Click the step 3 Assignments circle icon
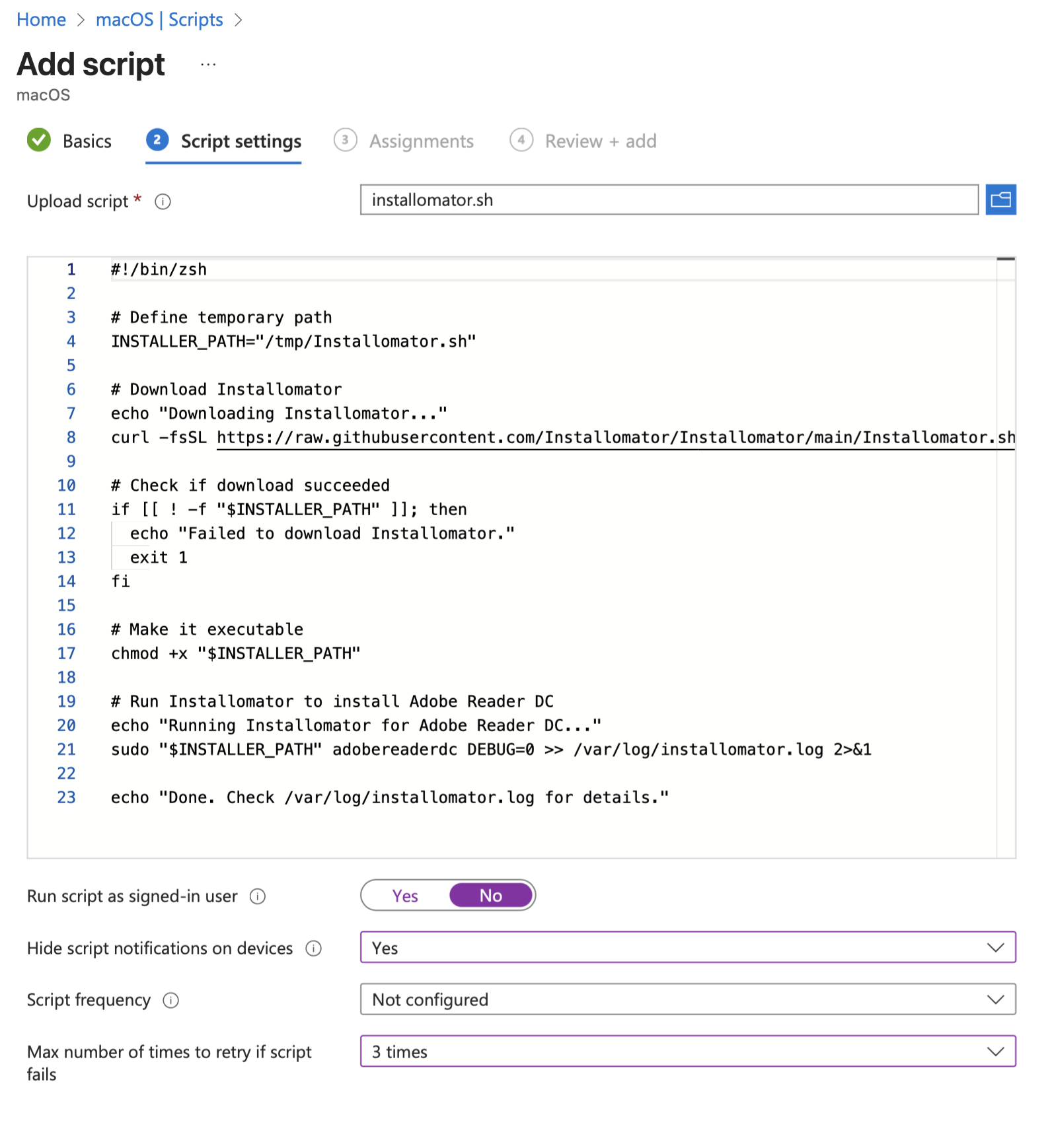The width and height of the screenshot is (1048, 1148). (345, 140)
